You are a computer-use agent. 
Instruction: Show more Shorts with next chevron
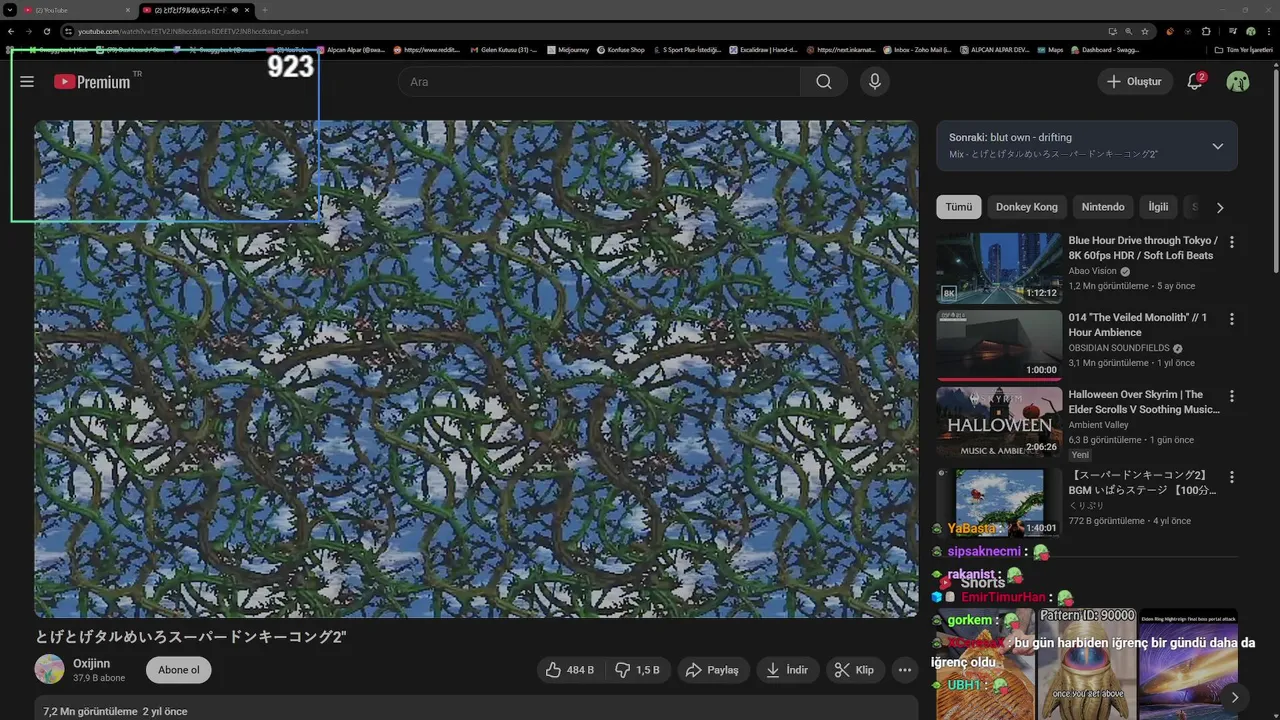1234,698
